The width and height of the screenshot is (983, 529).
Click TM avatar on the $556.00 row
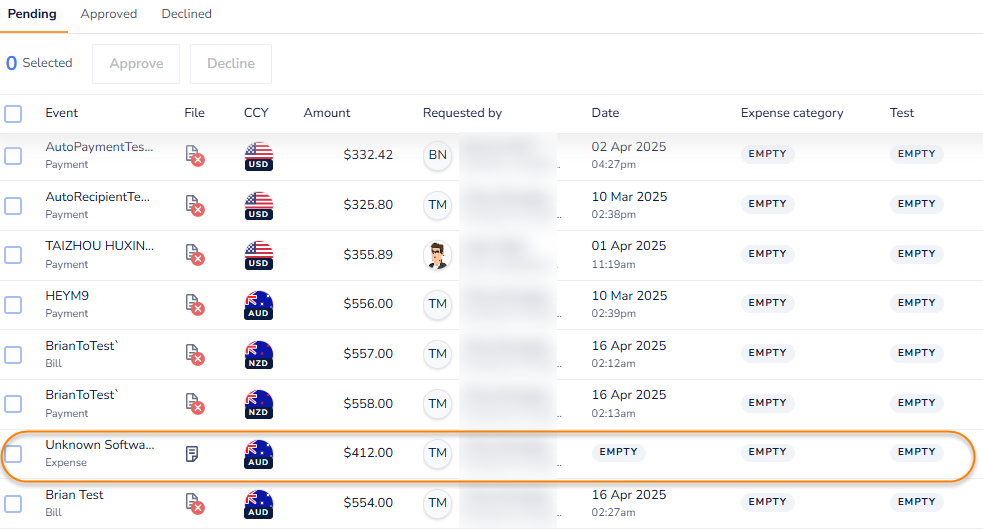437,304
